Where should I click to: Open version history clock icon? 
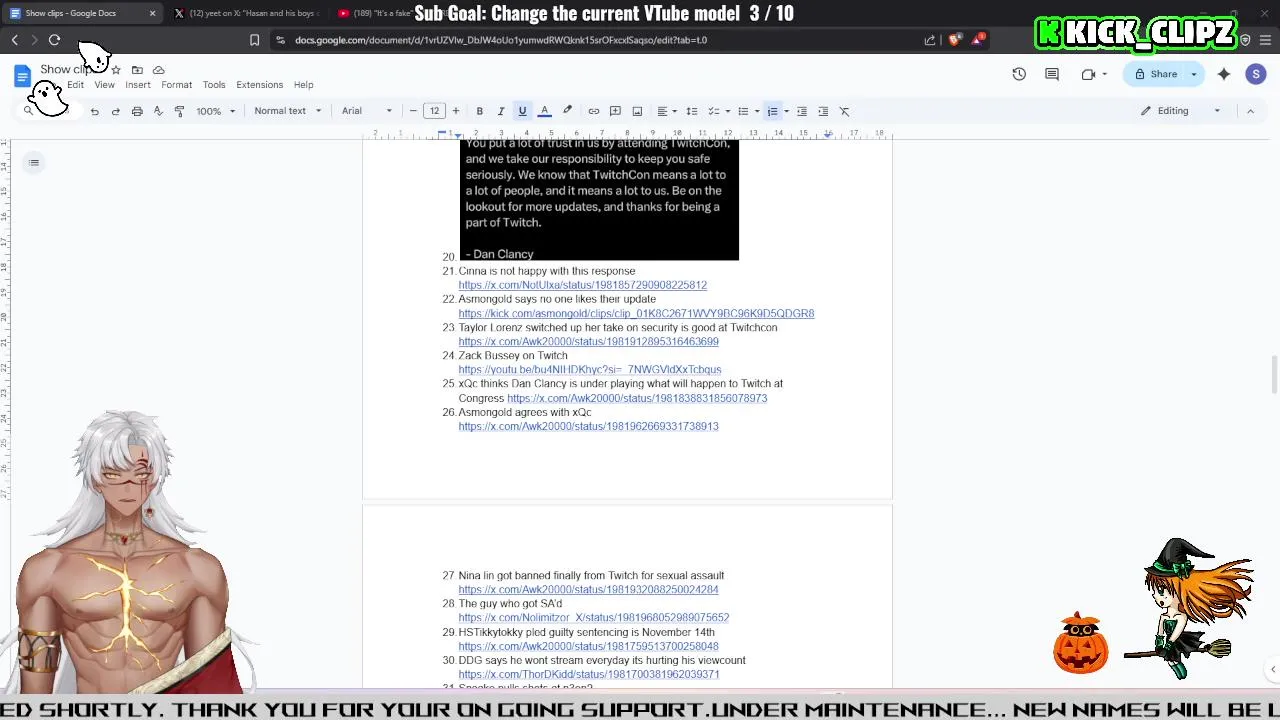[1019, 74]
